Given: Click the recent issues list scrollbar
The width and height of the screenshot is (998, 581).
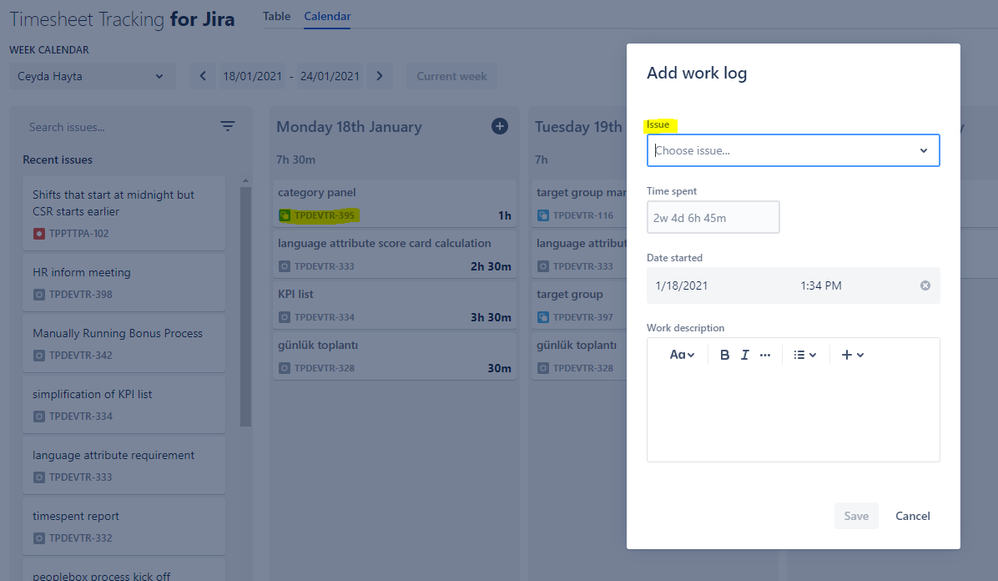Looking at the screenshot, I should (246, 305).
